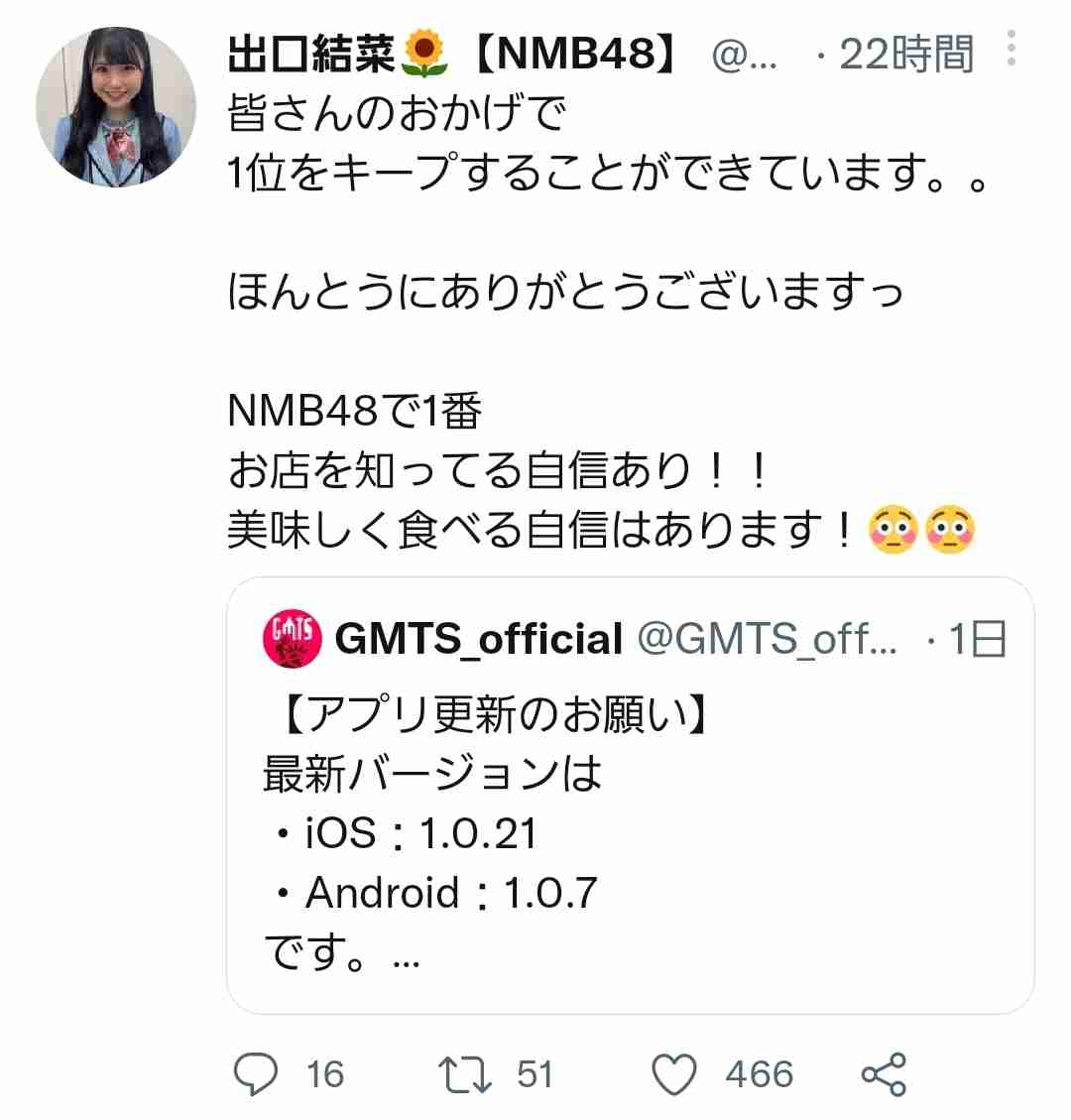View the 466 likes count

(759, 1074)
